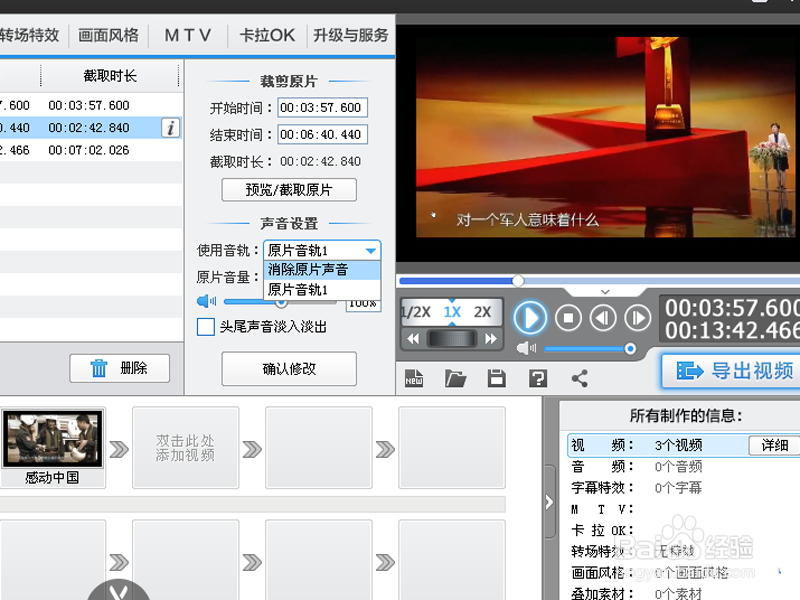Click the 导出视频 export button

(733, 371)
